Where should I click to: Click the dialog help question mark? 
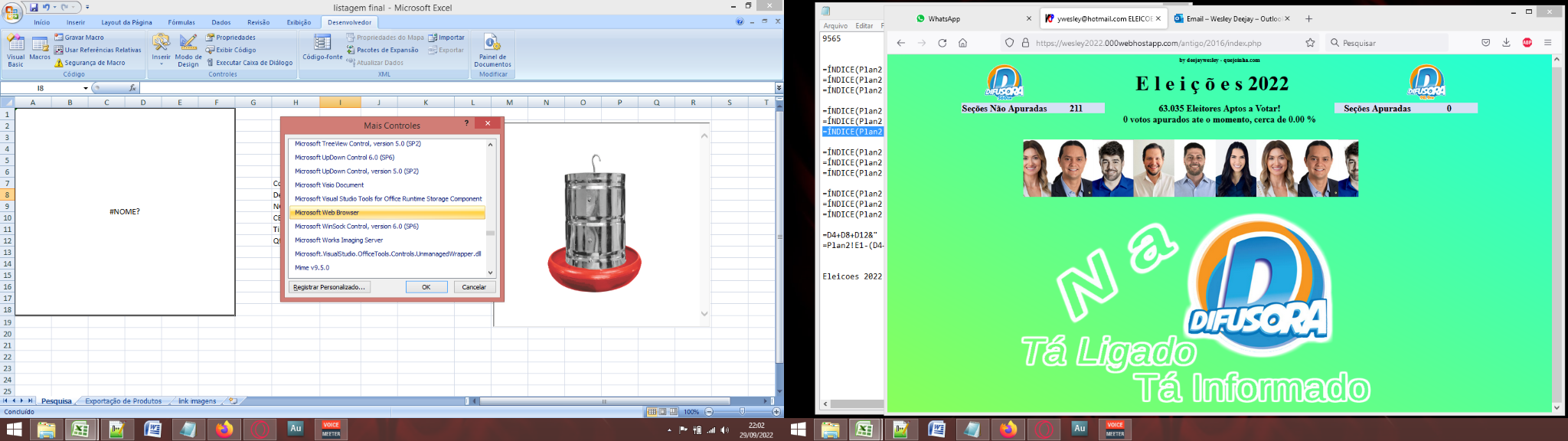tap(466, 123)
